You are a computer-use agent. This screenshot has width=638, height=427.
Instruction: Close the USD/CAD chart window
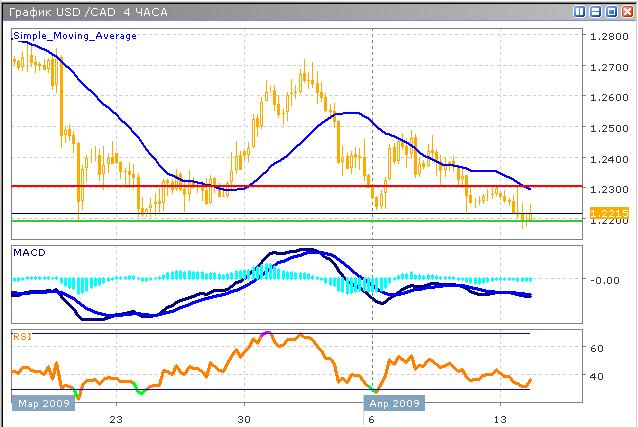[625, 11]
